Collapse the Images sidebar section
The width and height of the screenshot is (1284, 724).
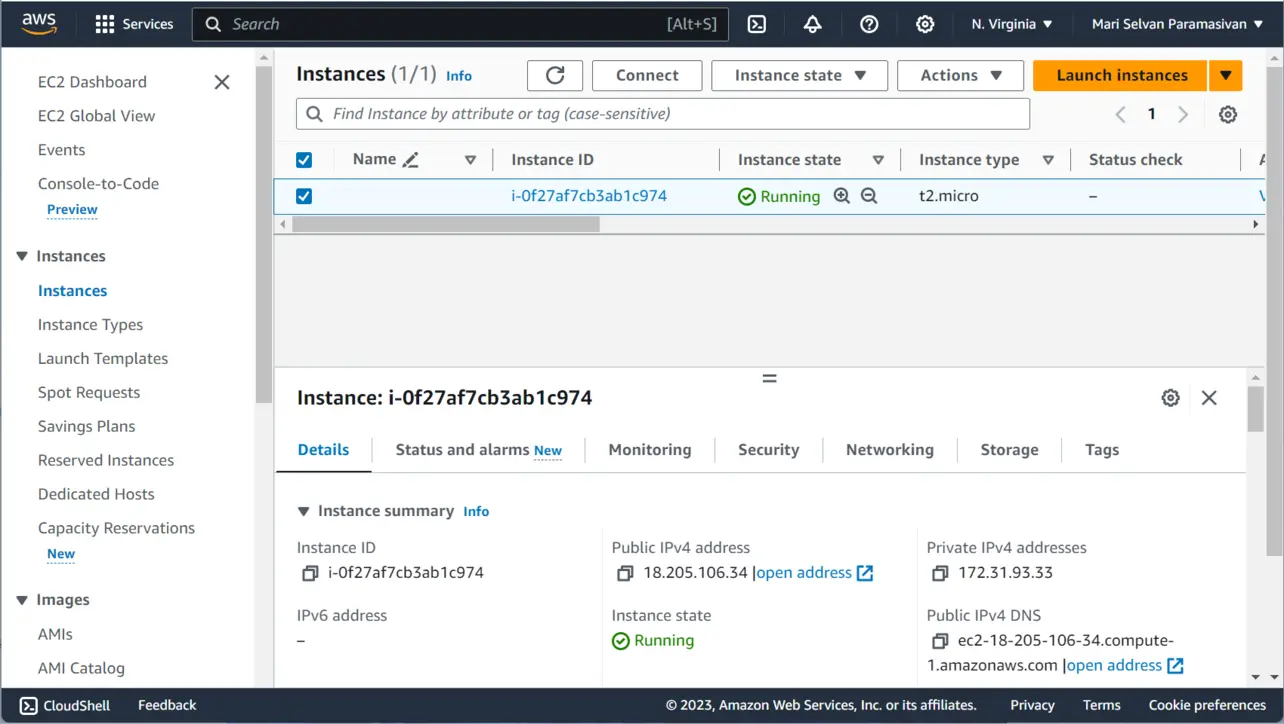(x=22, y=601)
